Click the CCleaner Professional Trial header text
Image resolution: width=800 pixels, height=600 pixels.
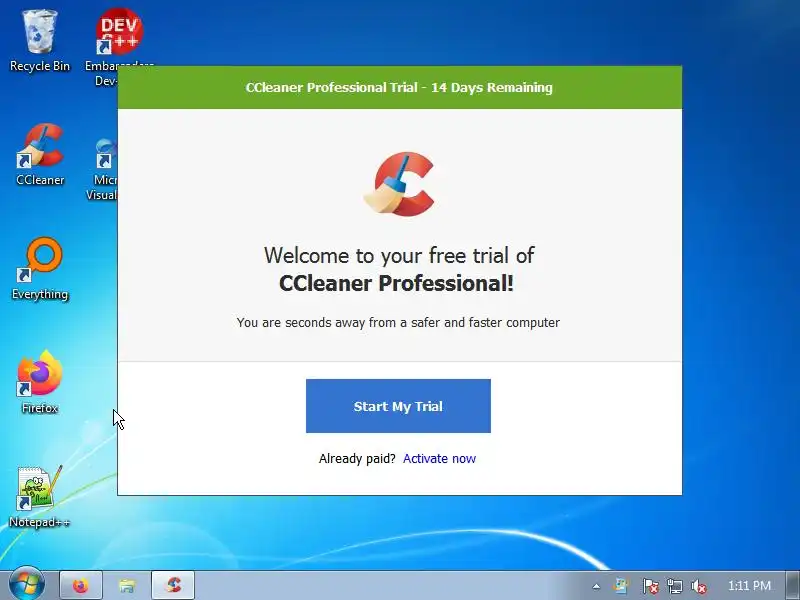coord(399,87)
